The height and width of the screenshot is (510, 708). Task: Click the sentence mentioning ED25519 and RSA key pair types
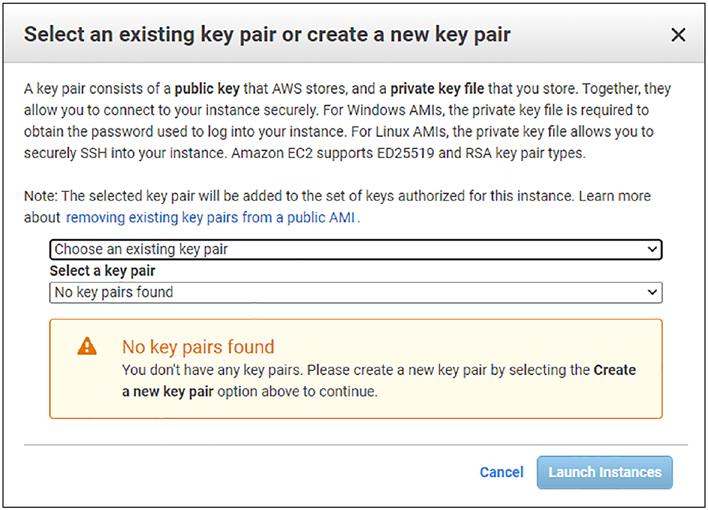[x=409, y=153]
